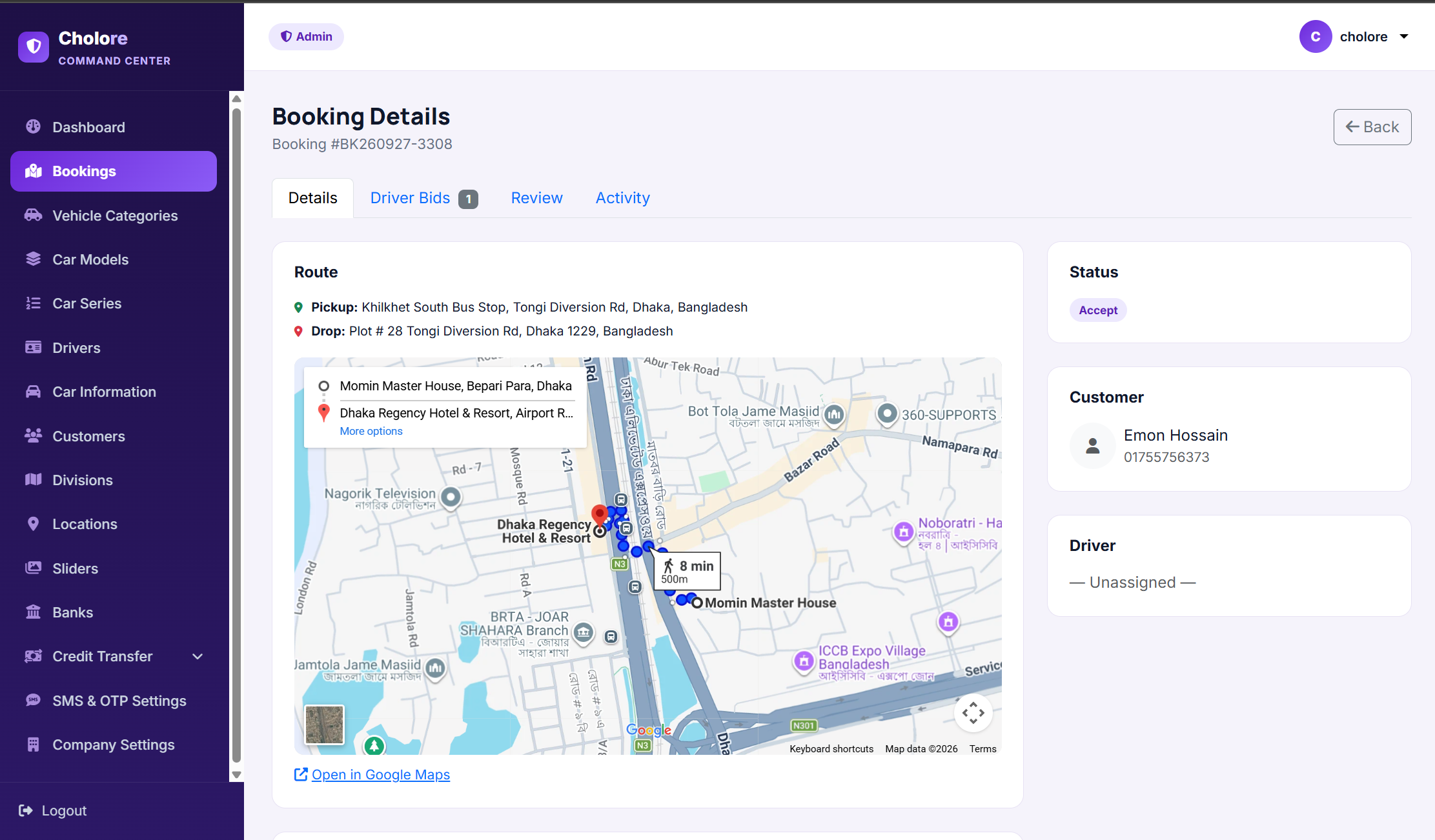
Task: Open the cholore account dropdown arrow
Action: (1404, 37)
